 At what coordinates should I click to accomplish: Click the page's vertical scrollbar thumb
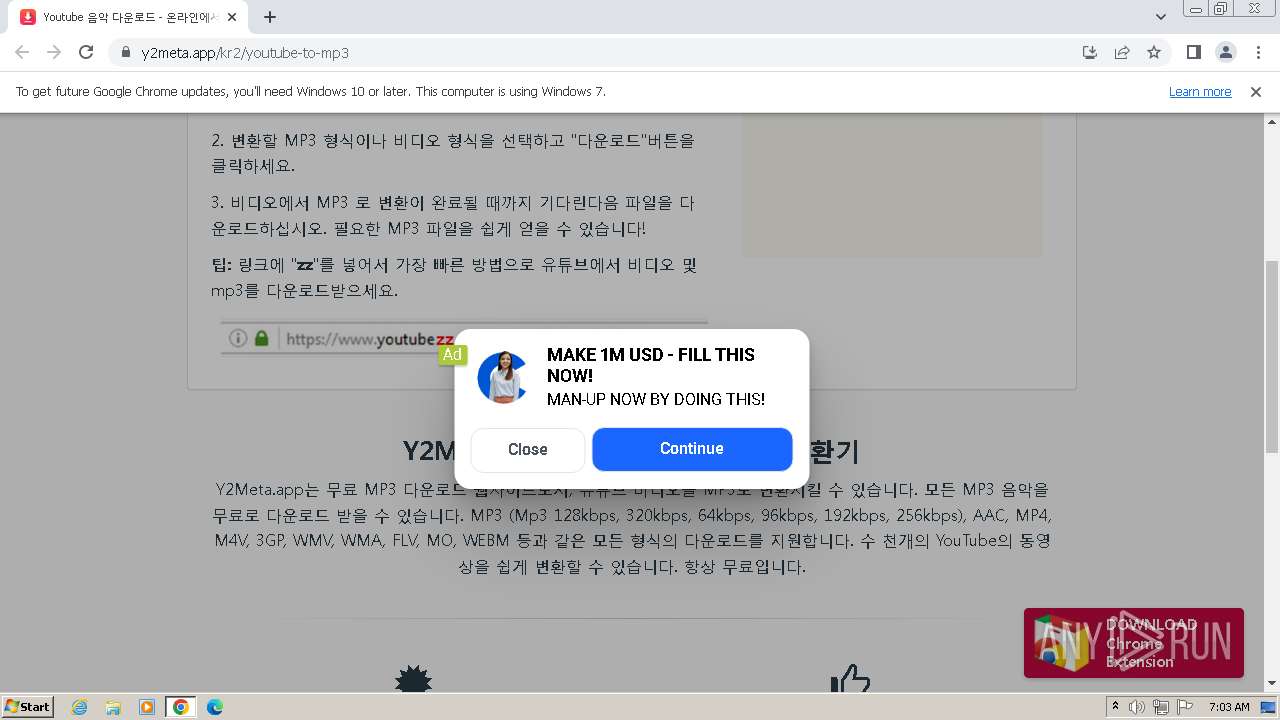click(1272, 357)
